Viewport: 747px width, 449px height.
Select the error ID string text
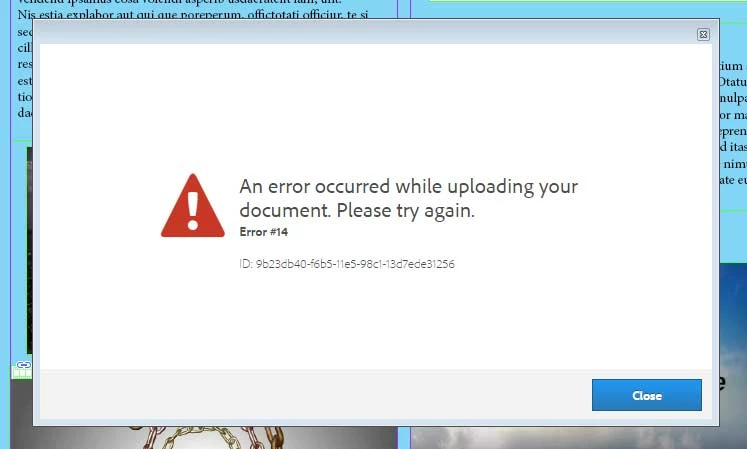[x=347, y=264]
